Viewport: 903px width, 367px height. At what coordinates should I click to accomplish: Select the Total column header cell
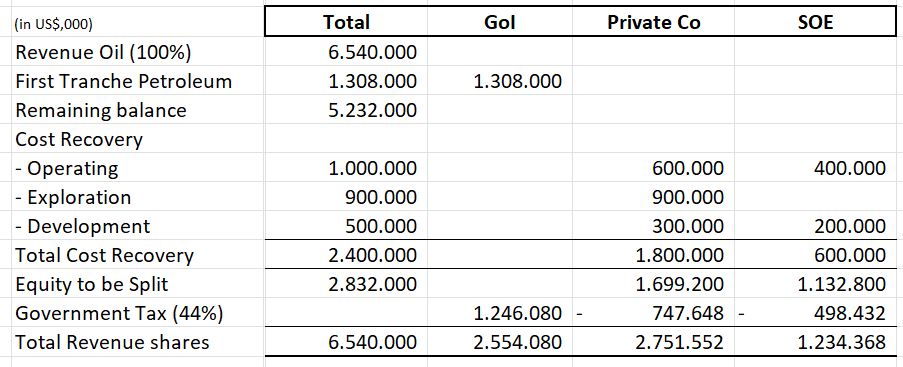click(346, 22)
